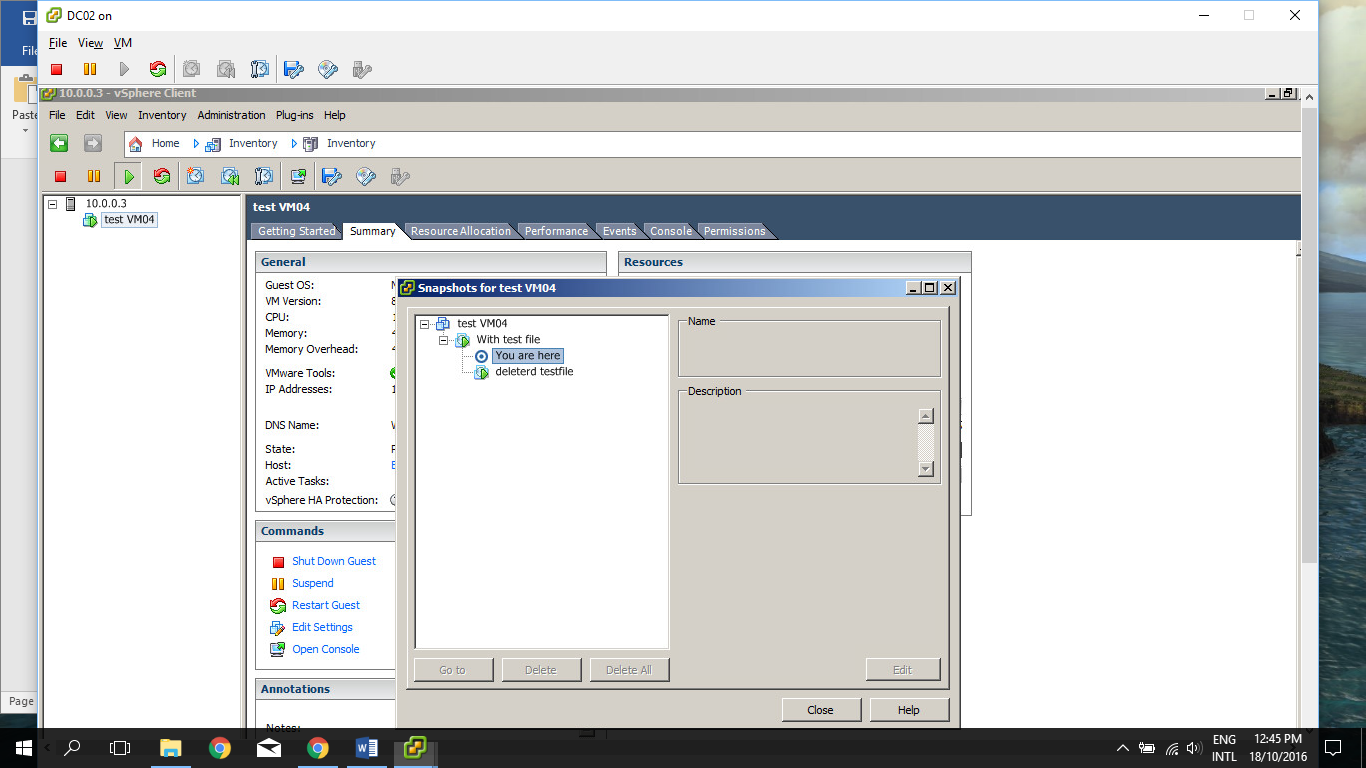
Task: Open the File menu of the DC02 window
Action: (58, 43)
